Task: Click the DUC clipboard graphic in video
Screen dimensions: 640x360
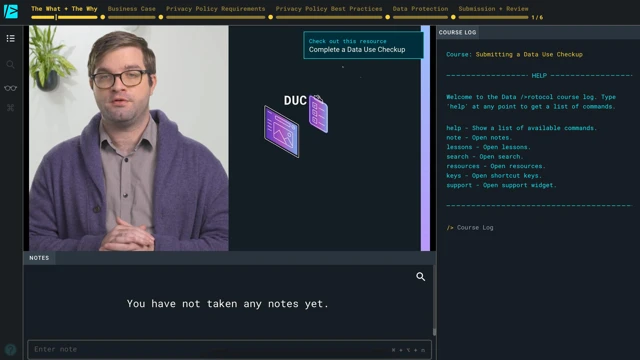Action: click(318, 114)
